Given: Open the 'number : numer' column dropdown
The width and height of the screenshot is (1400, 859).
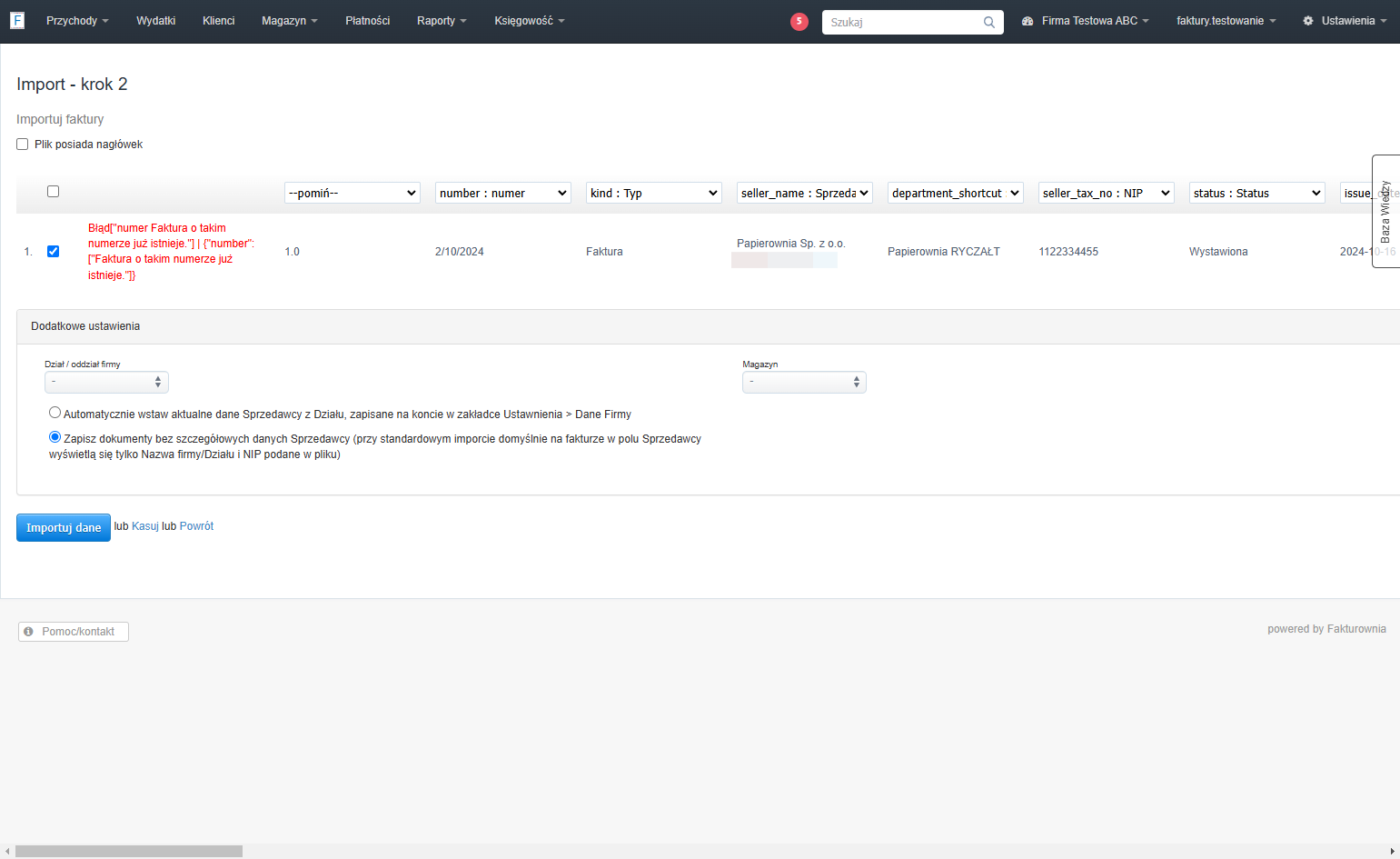Looking at the screenshot, I should point(503,193).
